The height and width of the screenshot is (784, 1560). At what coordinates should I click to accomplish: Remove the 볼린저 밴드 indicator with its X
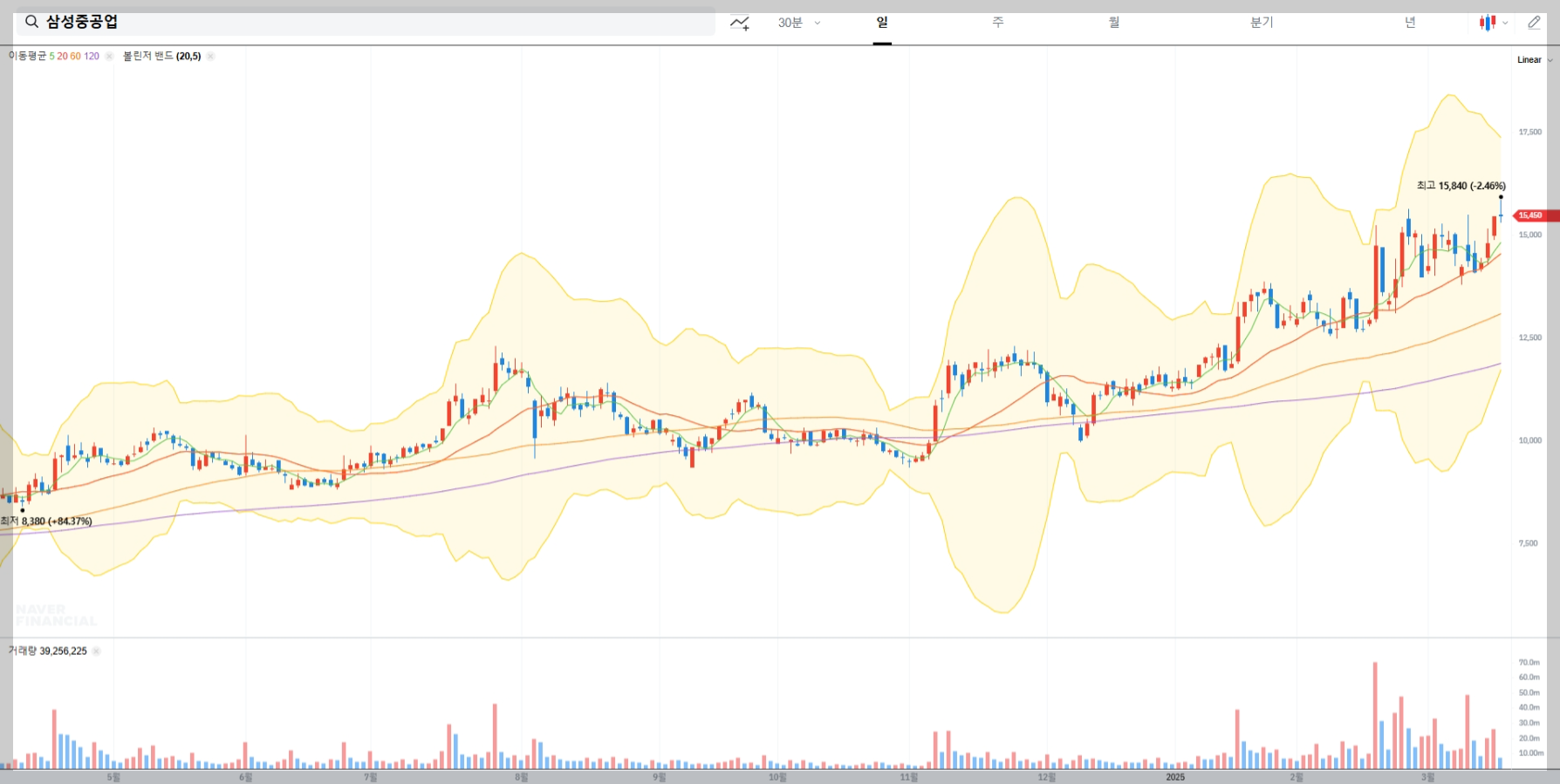210,56
